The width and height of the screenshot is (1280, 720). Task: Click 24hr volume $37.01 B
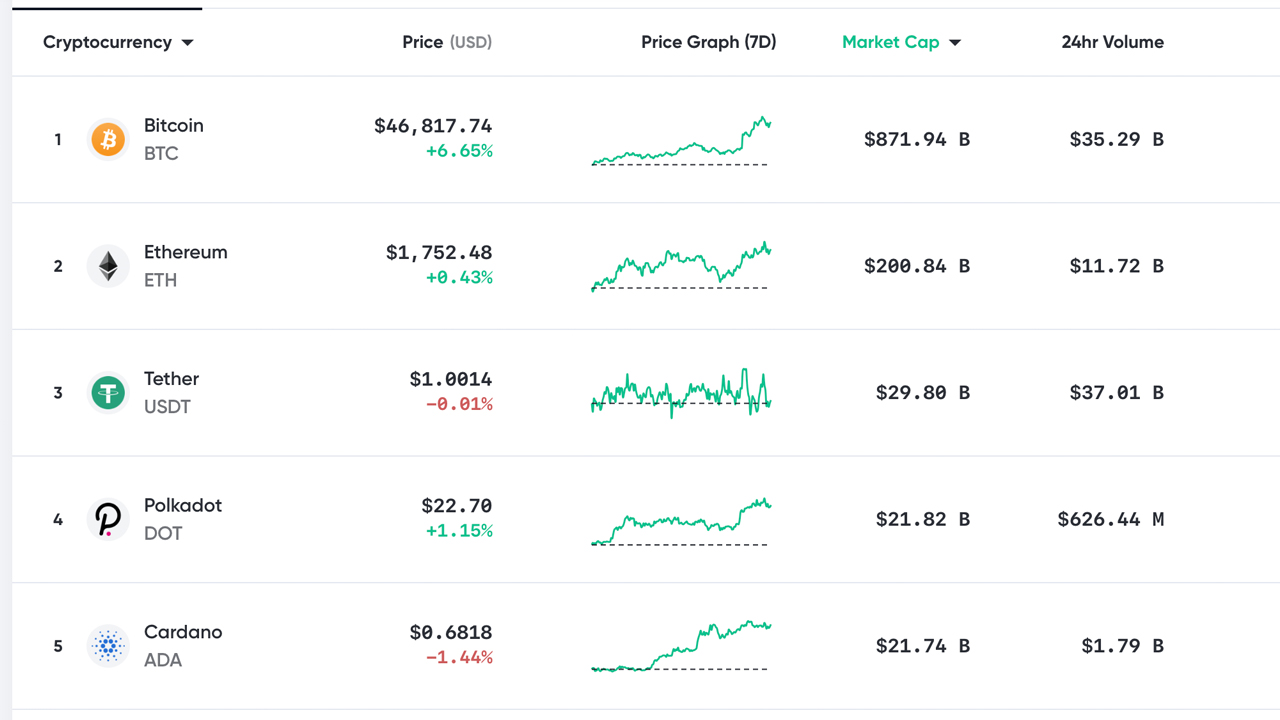(x=1117, y=393)
